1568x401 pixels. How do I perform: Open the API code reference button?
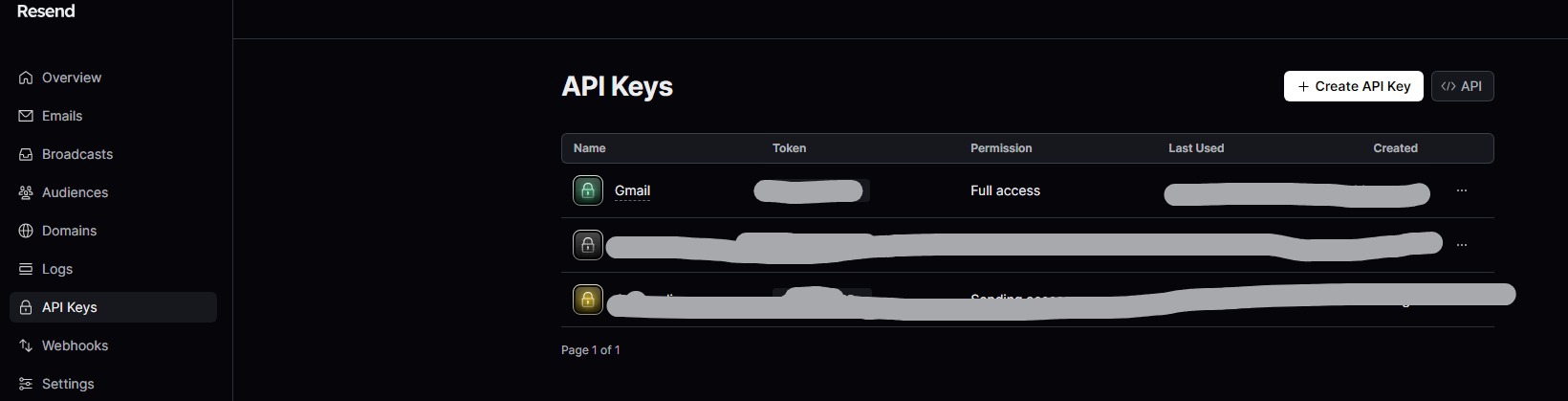[x=1462, y=86]
